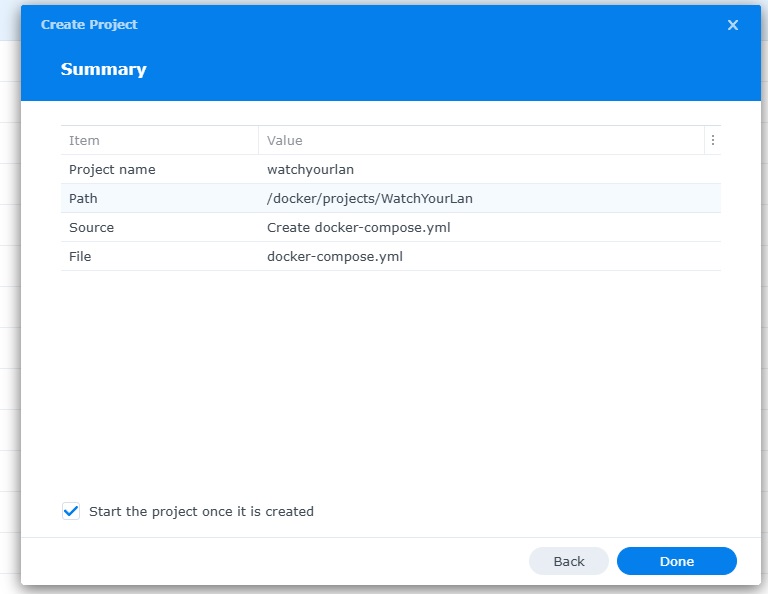The width and height of the screenshot is (768, 594).
Task: Select the Source row label
Action: [x=91, y=228]
